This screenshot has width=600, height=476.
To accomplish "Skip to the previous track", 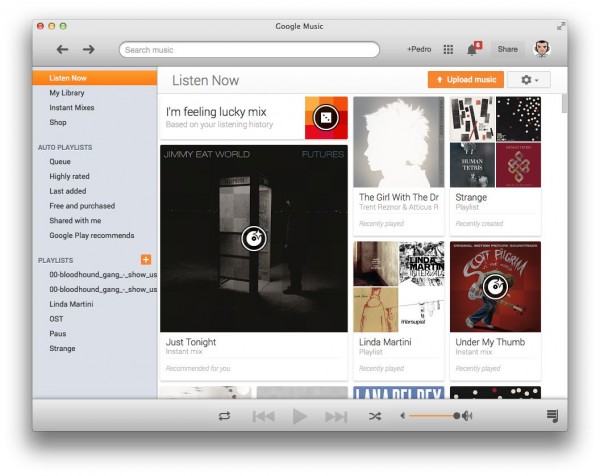I will [x=263, y=416].
